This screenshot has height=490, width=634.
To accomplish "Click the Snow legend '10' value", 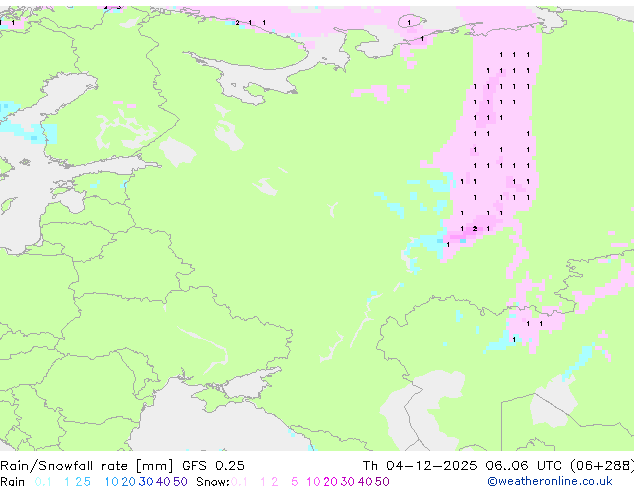I will pos(313,482).
